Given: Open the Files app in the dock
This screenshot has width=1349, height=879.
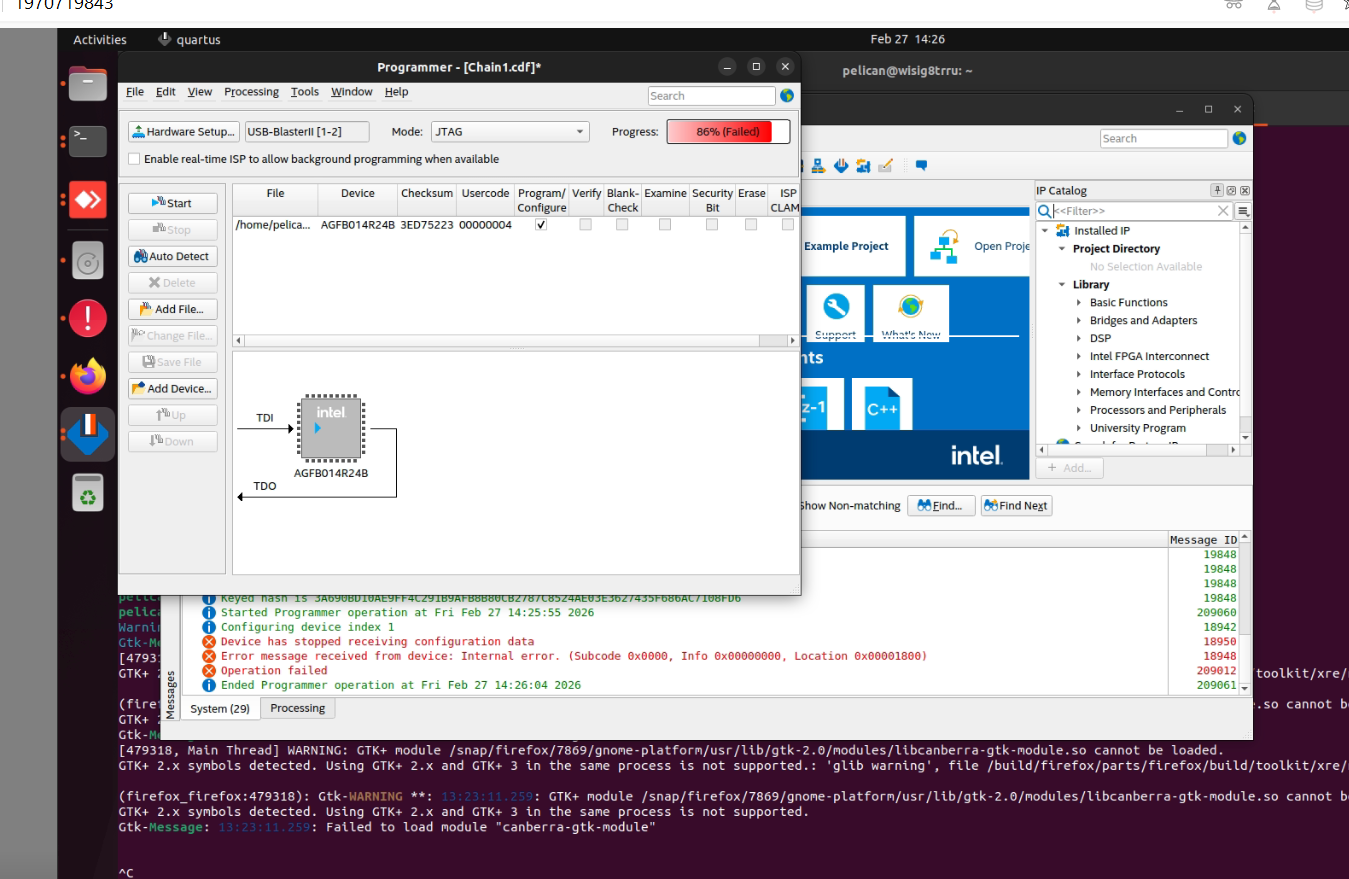Looking at the screenshot, I should tap(88, 83).
